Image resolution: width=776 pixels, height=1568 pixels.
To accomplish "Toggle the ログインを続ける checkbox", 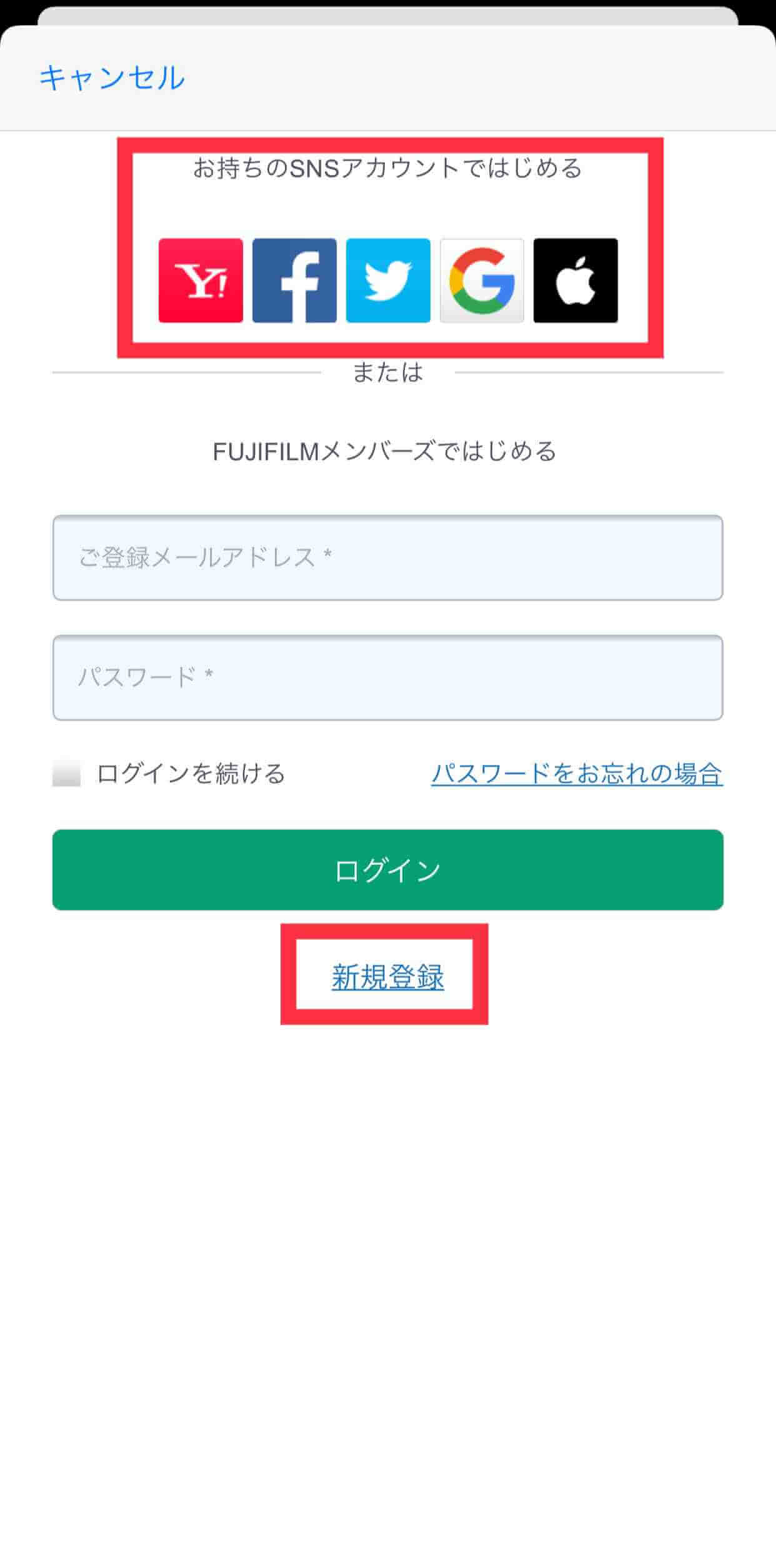I will (67, 774).
